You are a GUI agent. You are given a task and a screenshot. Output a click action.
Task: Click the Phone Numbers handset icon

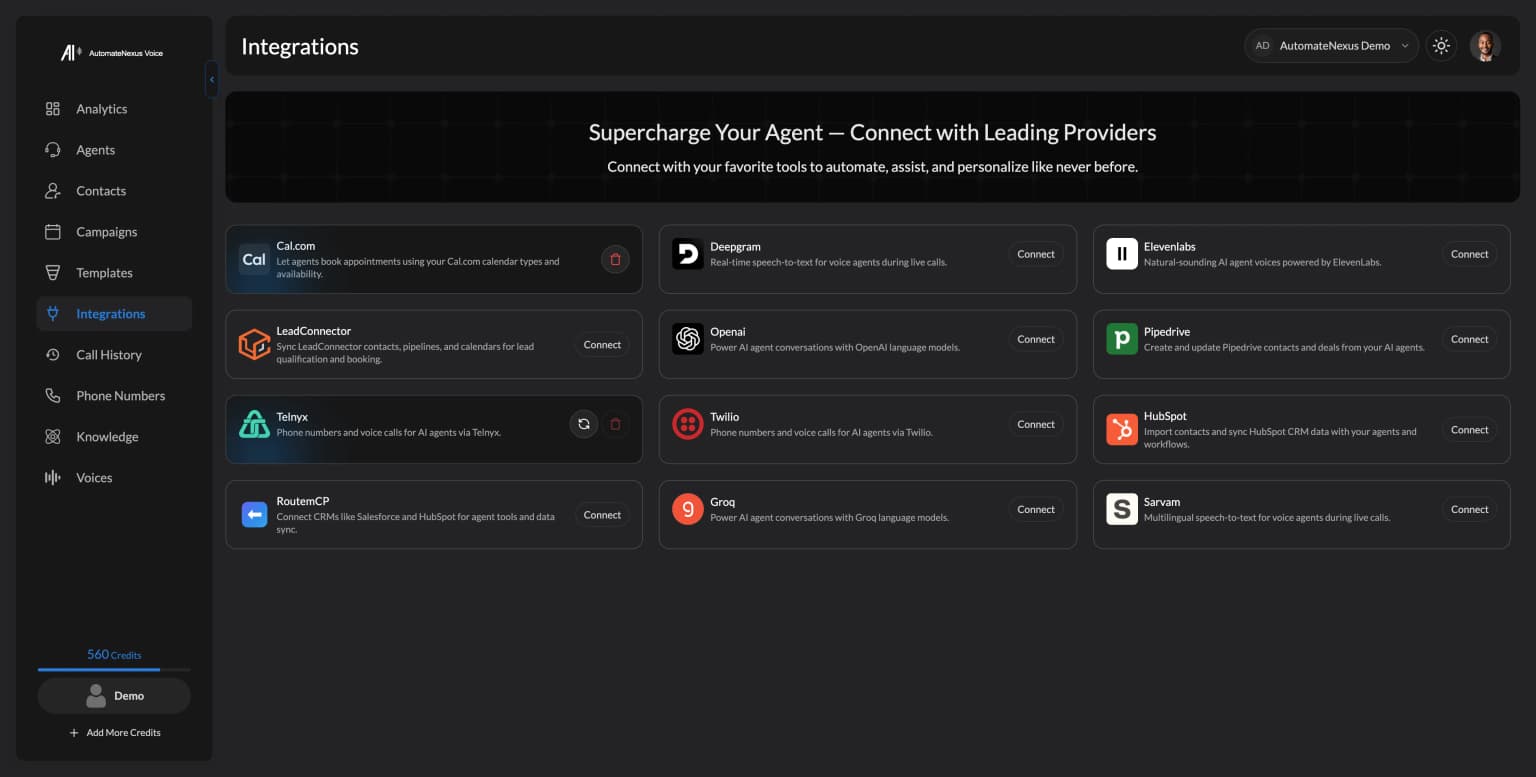click(x=53, y=396)
